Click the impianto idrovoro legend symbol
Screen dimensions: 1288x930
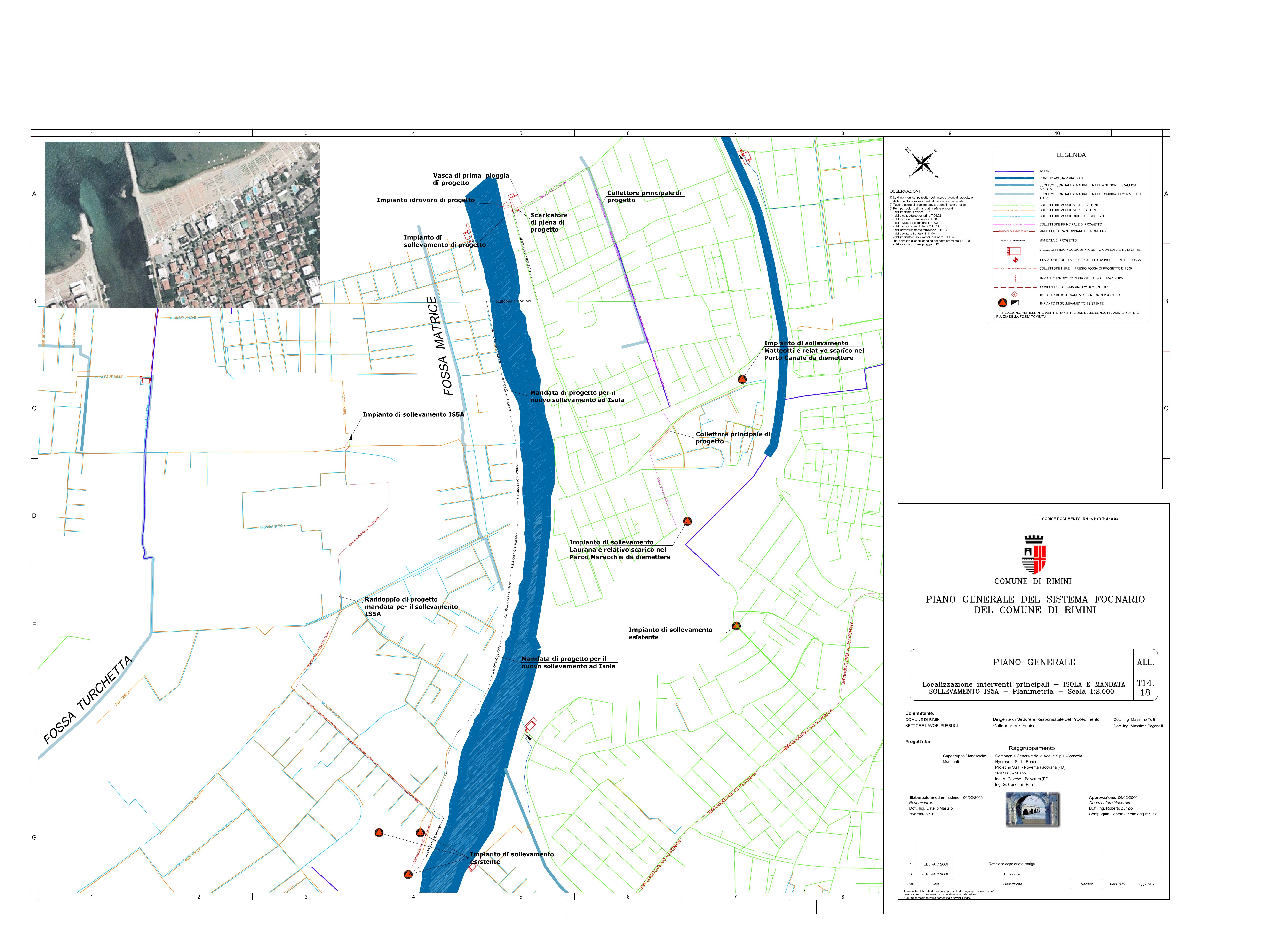(x=1015, y=278)
